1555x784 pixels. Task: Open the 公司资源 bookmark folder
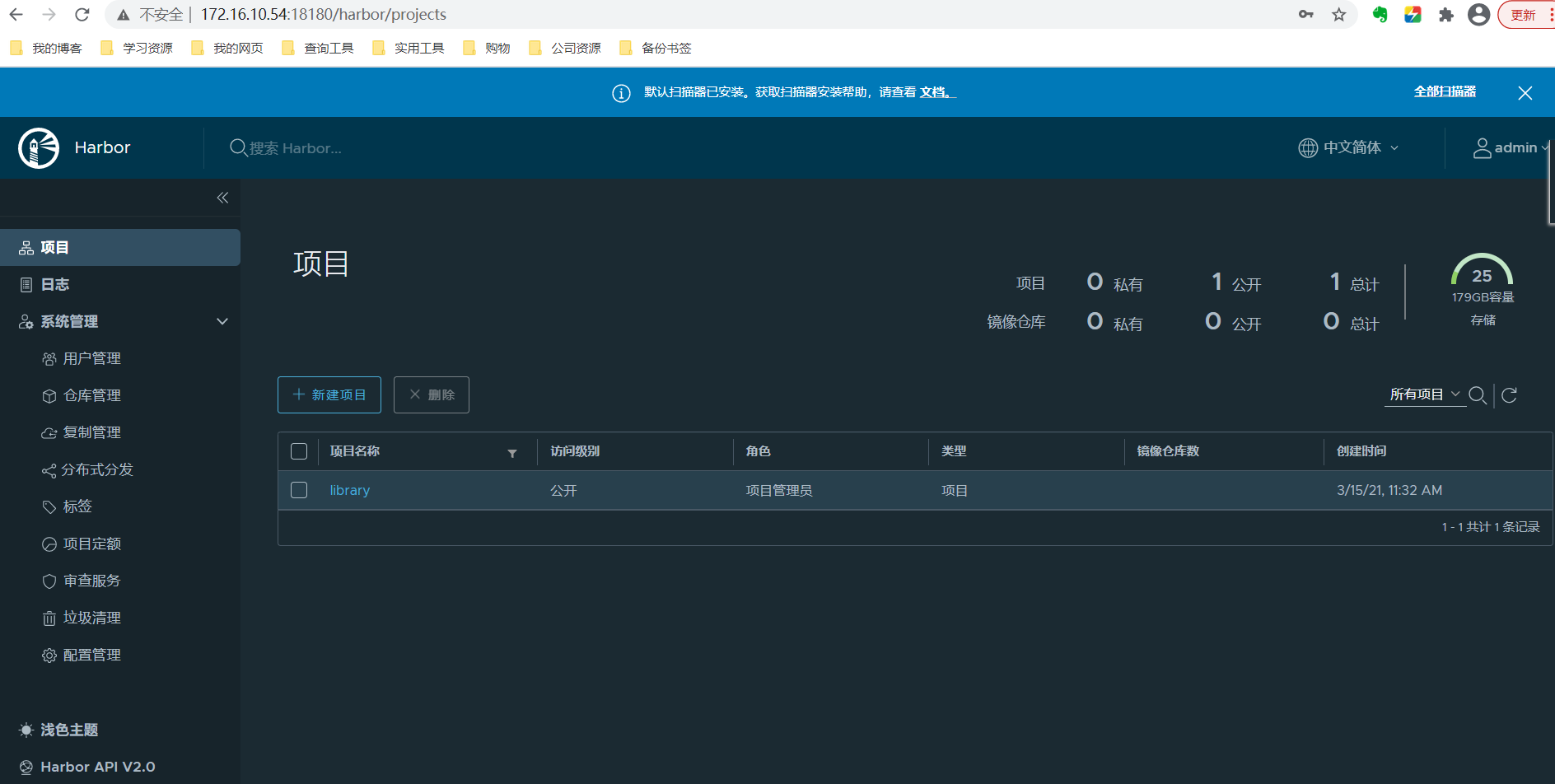(x=565, y=48)
